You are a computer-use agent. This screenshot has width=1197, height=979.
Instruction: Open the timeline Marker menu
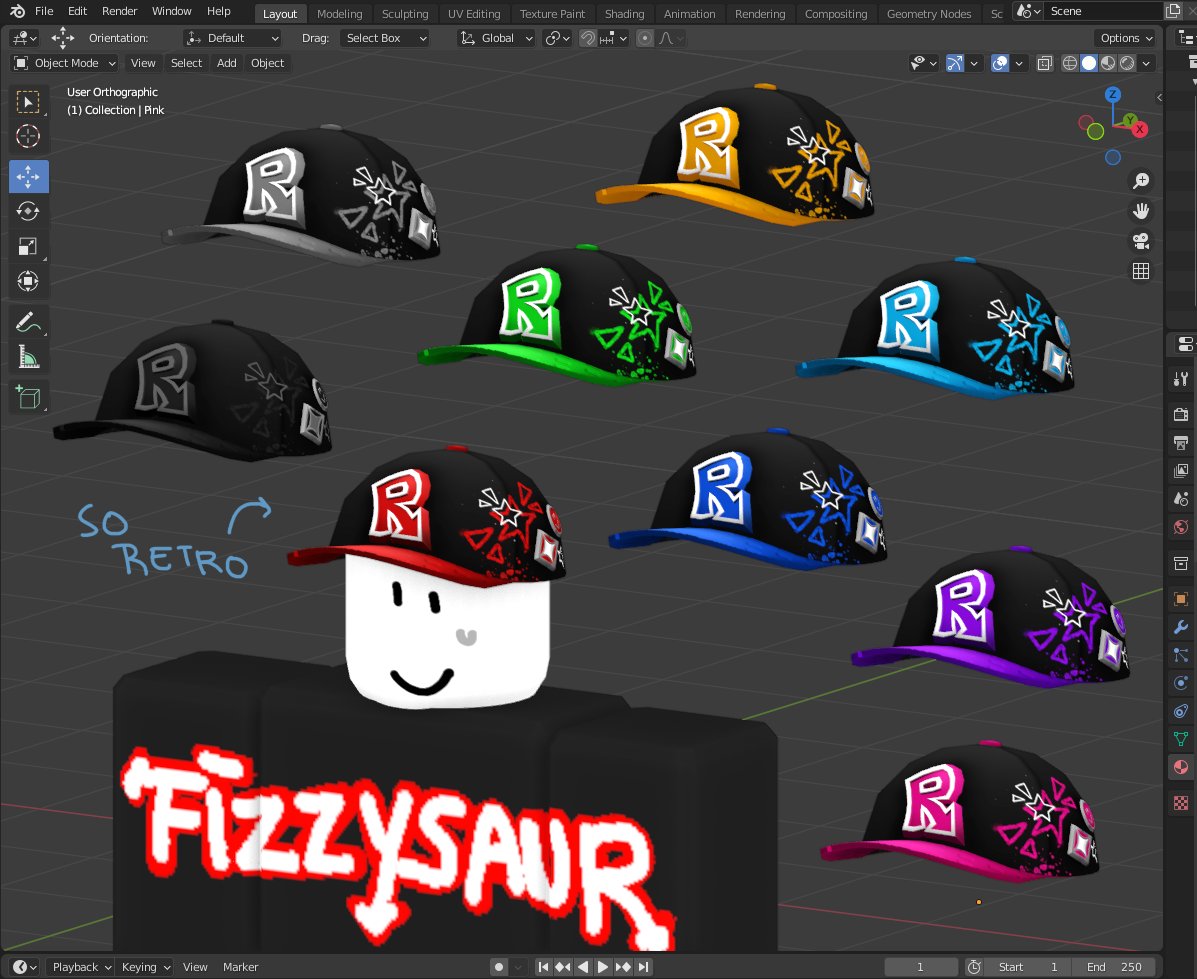click(240, 967)
